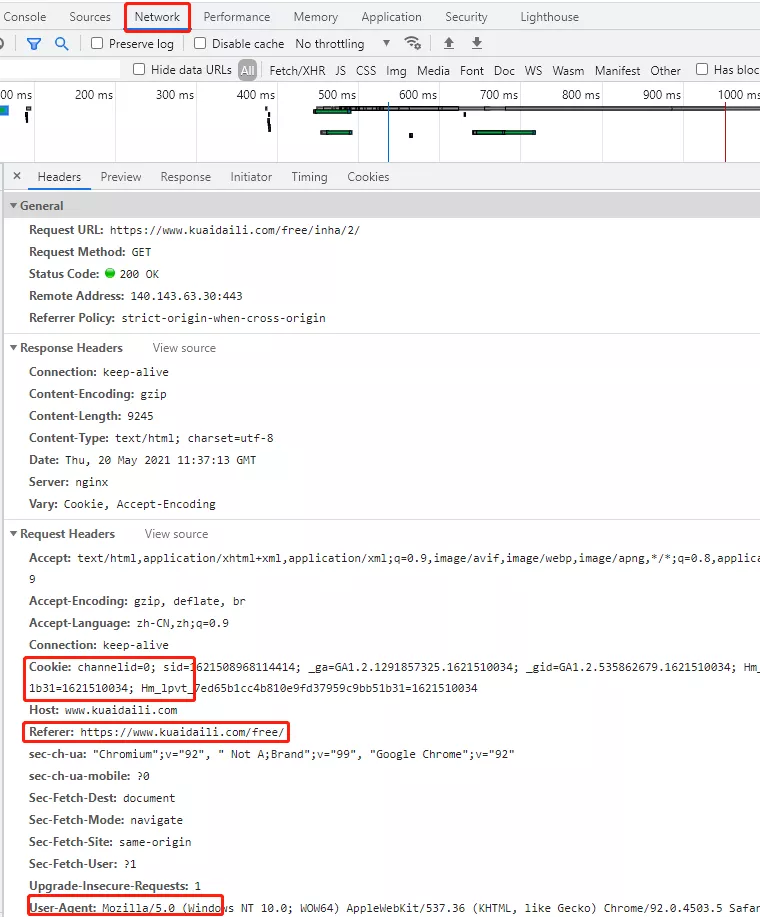Image resolution: width=760 pixels, height=917 pixels.
Task: Select the Cookies sub-tab
Action: pos(368,177)
